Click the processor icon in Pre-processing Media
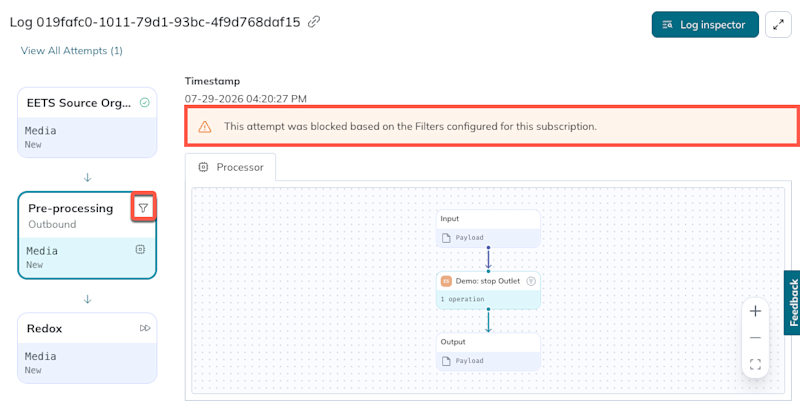Screen dimensions: 800x406 [x=140, y=249]
